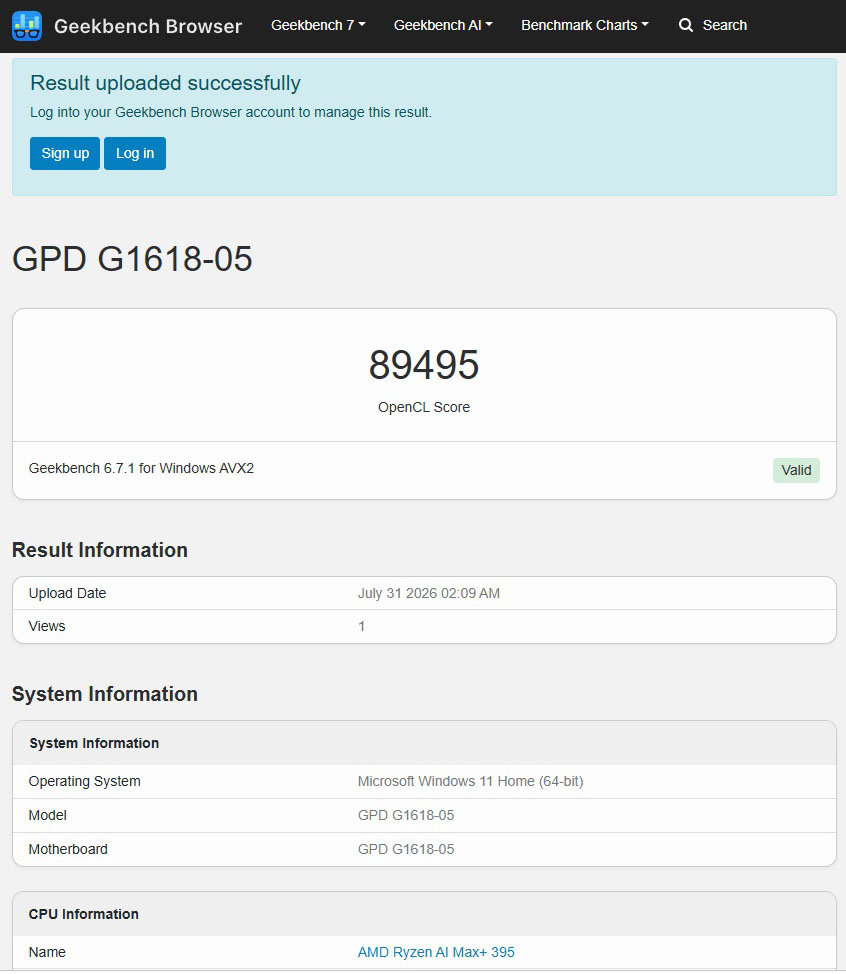Image resolution: width=846 pixels, height=974 pixels.
Task: Click the Result Information heading
Action: (99, 550)
